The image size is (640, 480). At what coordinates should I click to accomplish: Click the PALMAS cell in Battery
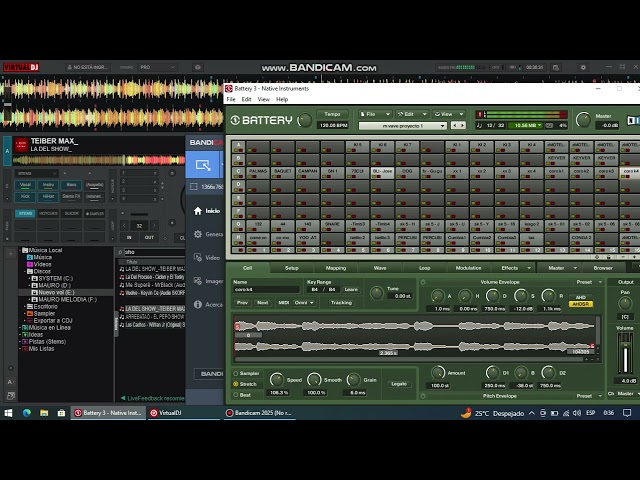pos(258,173)
